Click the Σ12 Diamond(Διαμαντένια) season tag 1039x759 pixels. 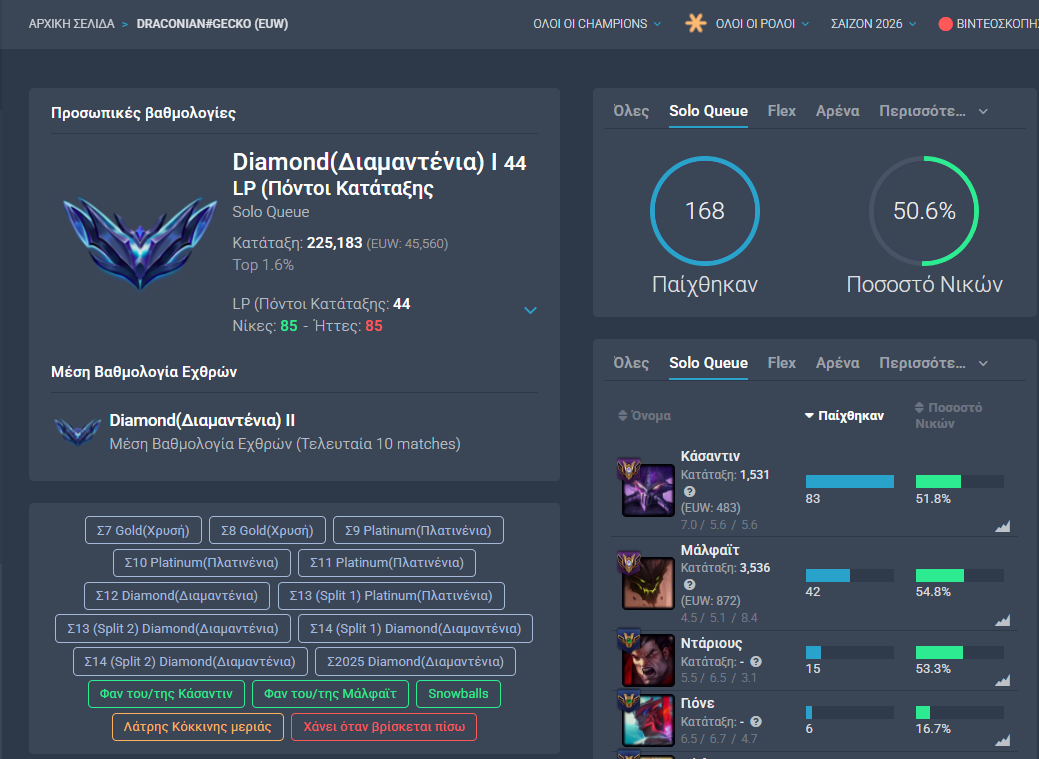[177, 595]
